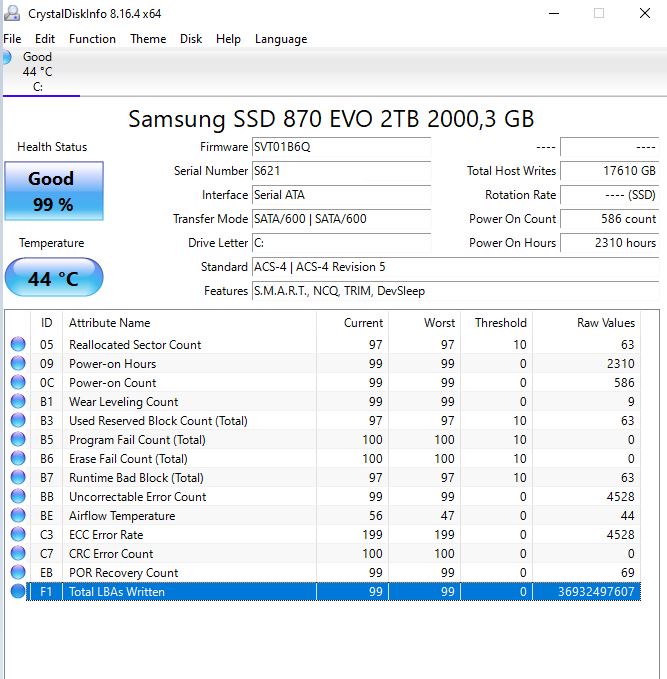Click the Program Fail Count (Total) name
Image resolution: width=667 pixels, height=679 pixels.
(x=137, y=440)
